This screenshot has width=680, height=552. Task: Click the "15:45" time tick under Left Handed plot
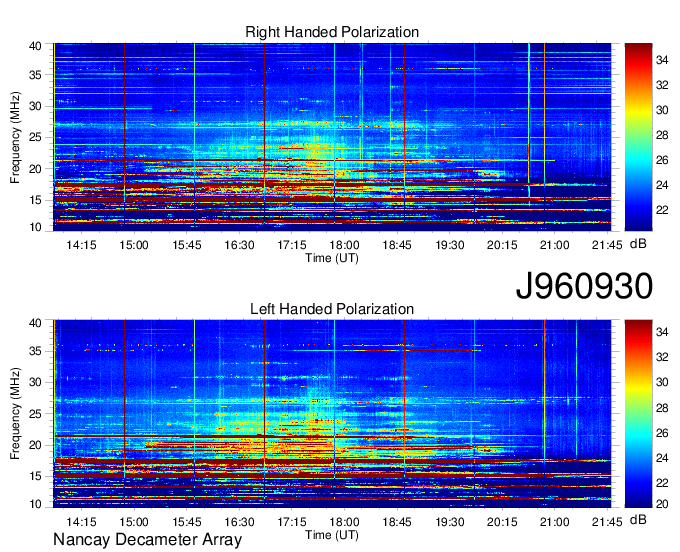coord(186,522)
